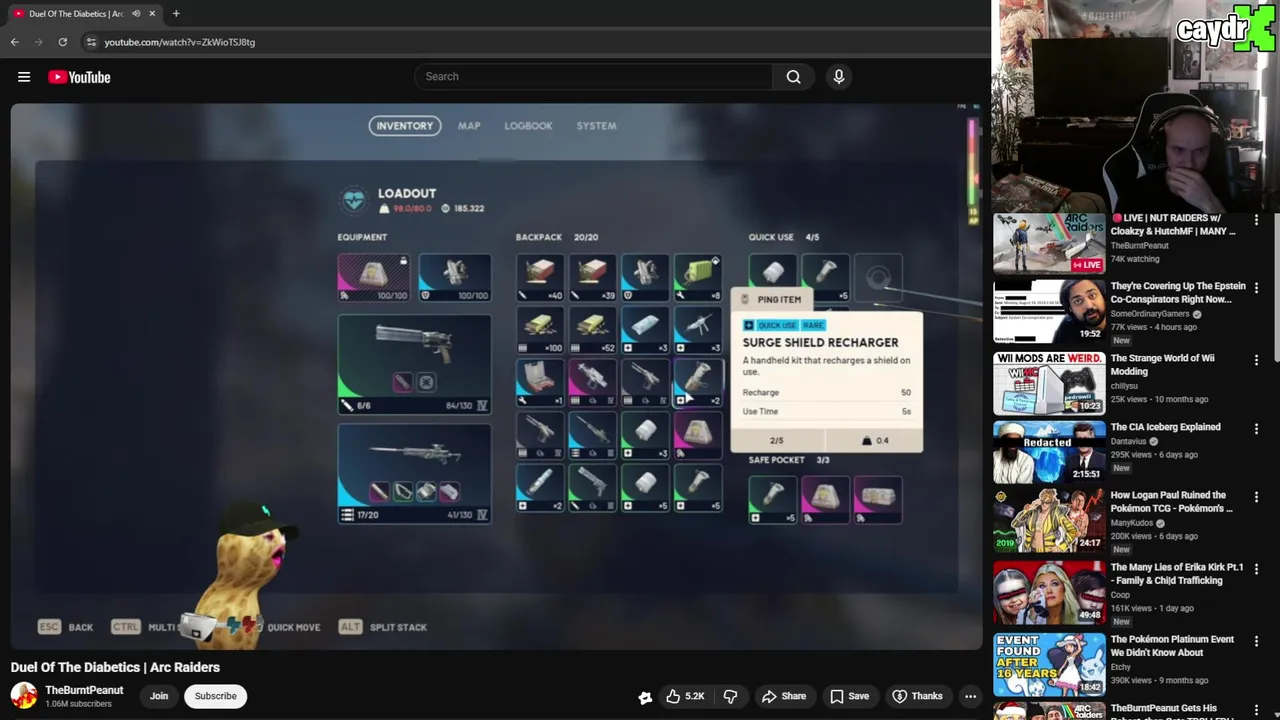Open menu for Pokémon Platinum Event video
Screen dimensions: 1280x720
pos(1256,640)
